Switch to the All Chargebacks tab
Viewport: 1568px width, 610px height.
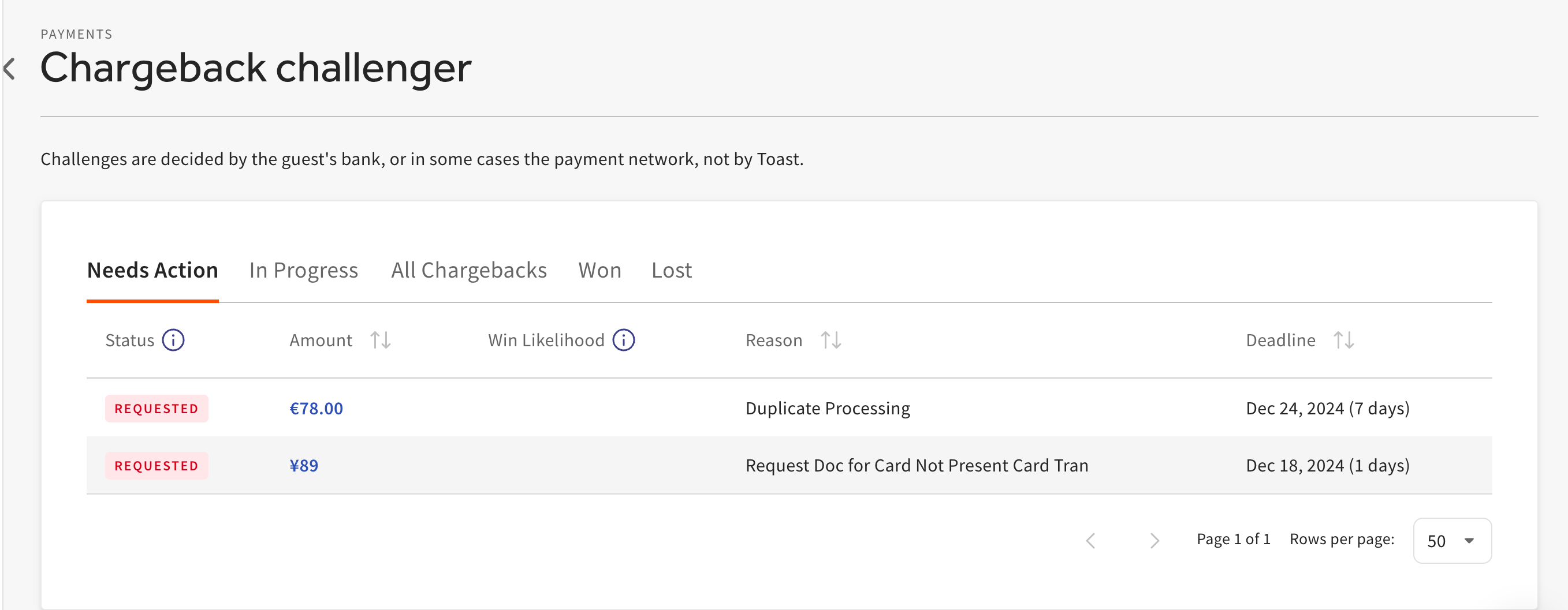click(x=469, y=270)
